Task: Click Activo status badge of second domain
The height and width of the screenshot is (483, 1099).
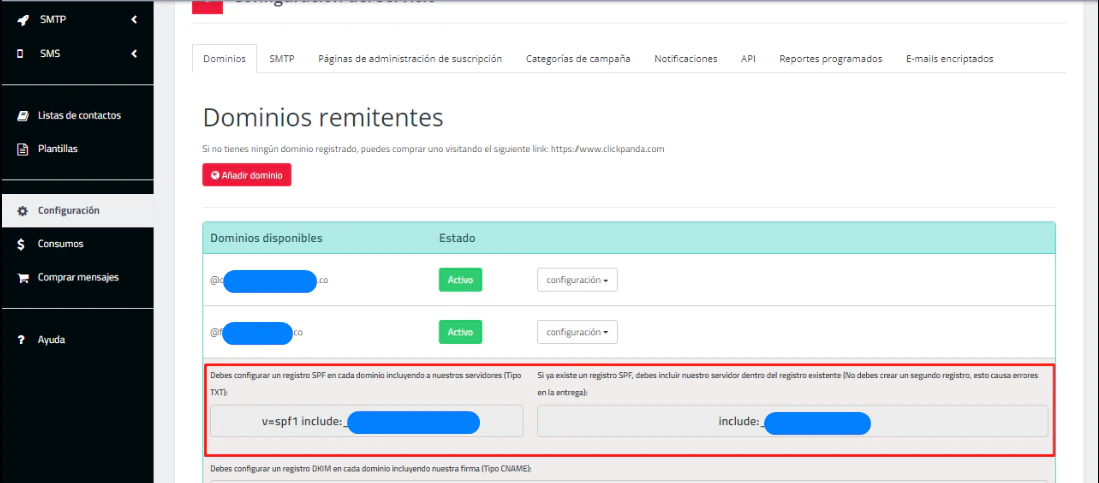Action: click(460, 332)
